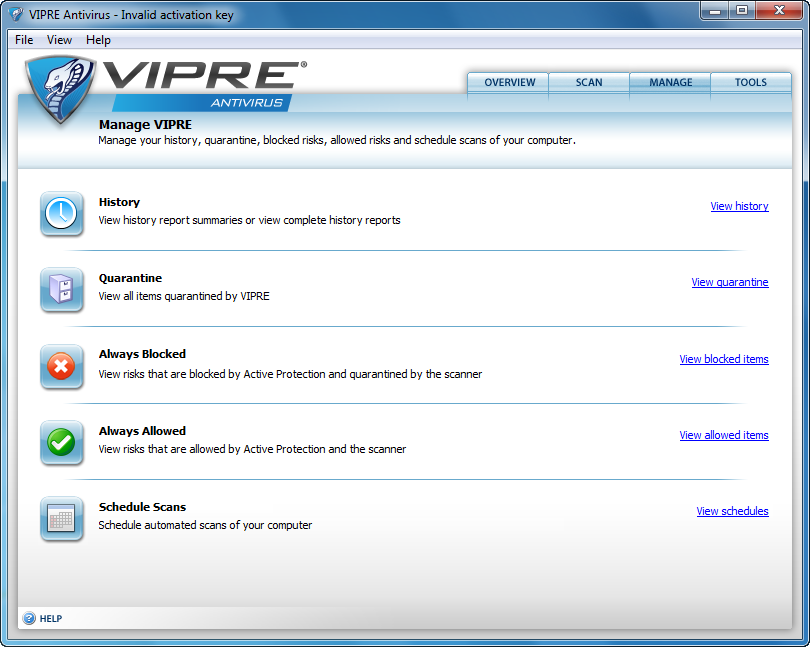The height and width of the screenshot is (647, 810).
Task: Follow the View blocked items link
Action: pyautogui.click(x=724, y=359)
